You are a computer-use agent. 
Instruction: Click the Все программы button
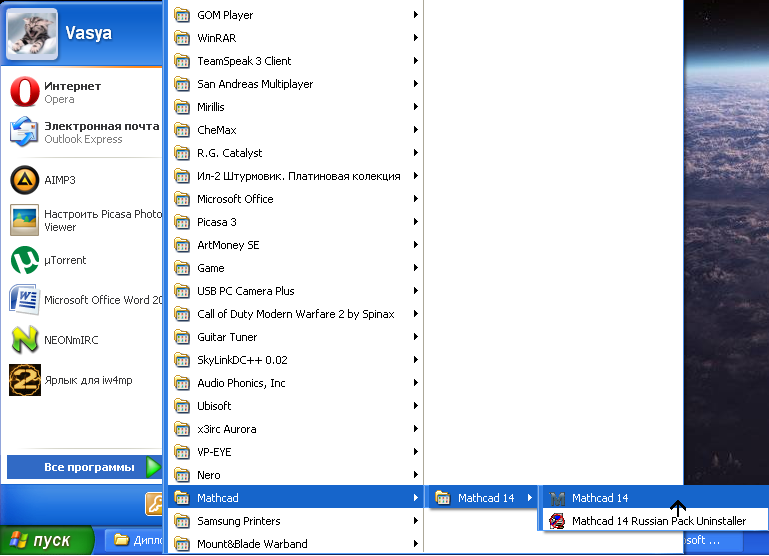tap(84, 467)
